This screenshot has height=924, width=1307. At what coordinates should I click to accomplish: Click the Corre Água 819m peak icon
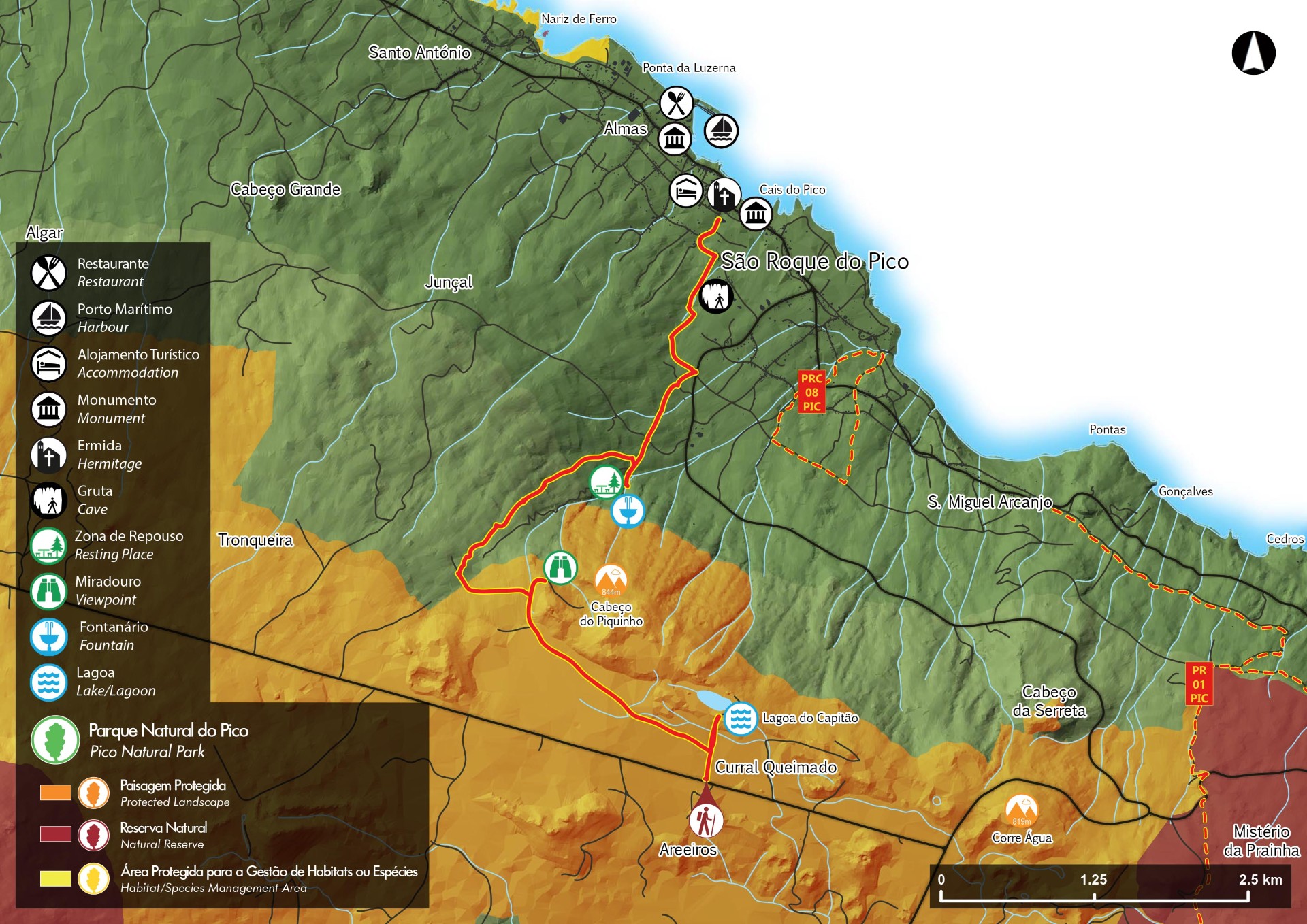(1021, 811)
